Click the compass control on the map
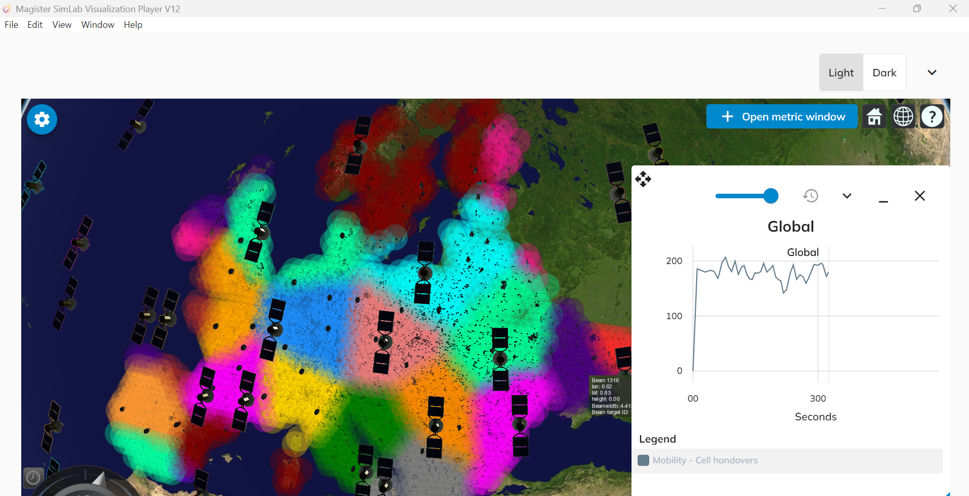 pyautogui.click(x=83, y=484)
